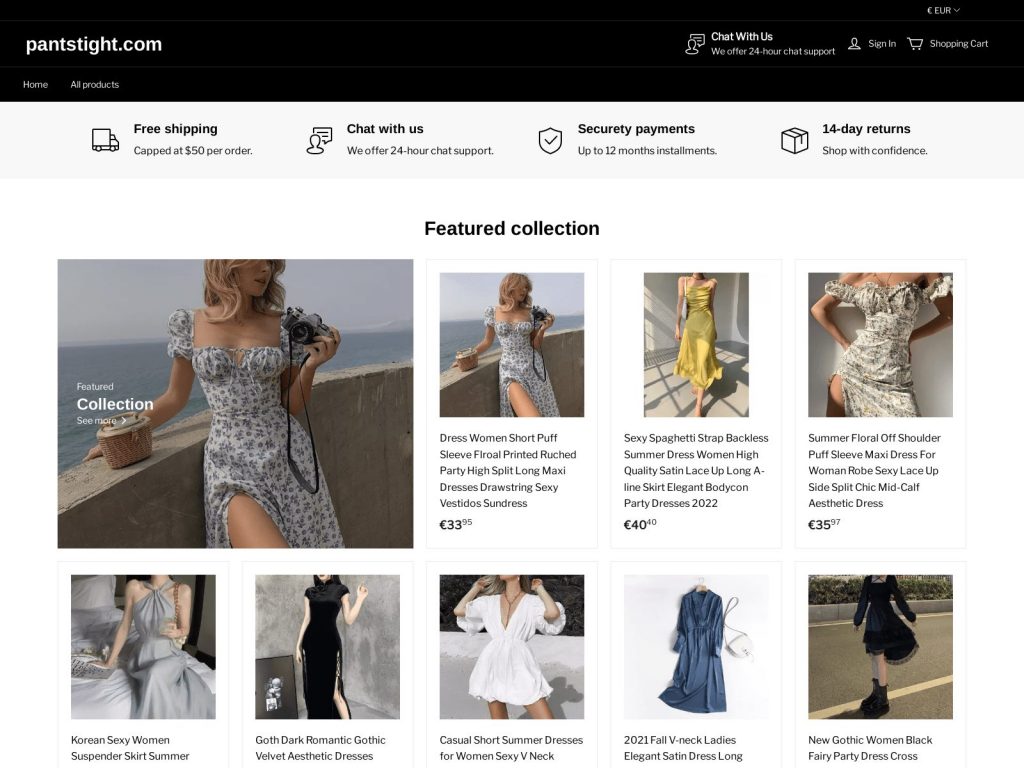Select the black Goth velvet dress thumbnail

pyautogui.click(x=327, y=646)
